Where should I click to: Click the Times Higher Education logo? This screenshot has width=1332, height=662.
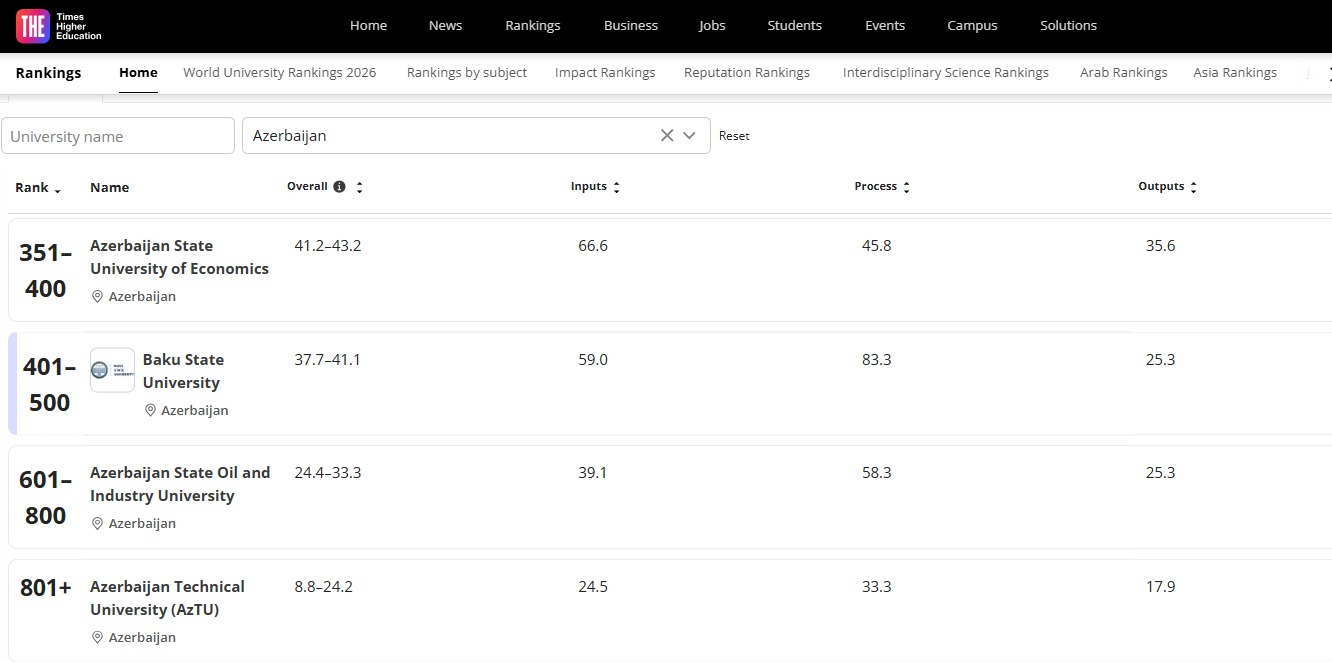click(58, 26)
